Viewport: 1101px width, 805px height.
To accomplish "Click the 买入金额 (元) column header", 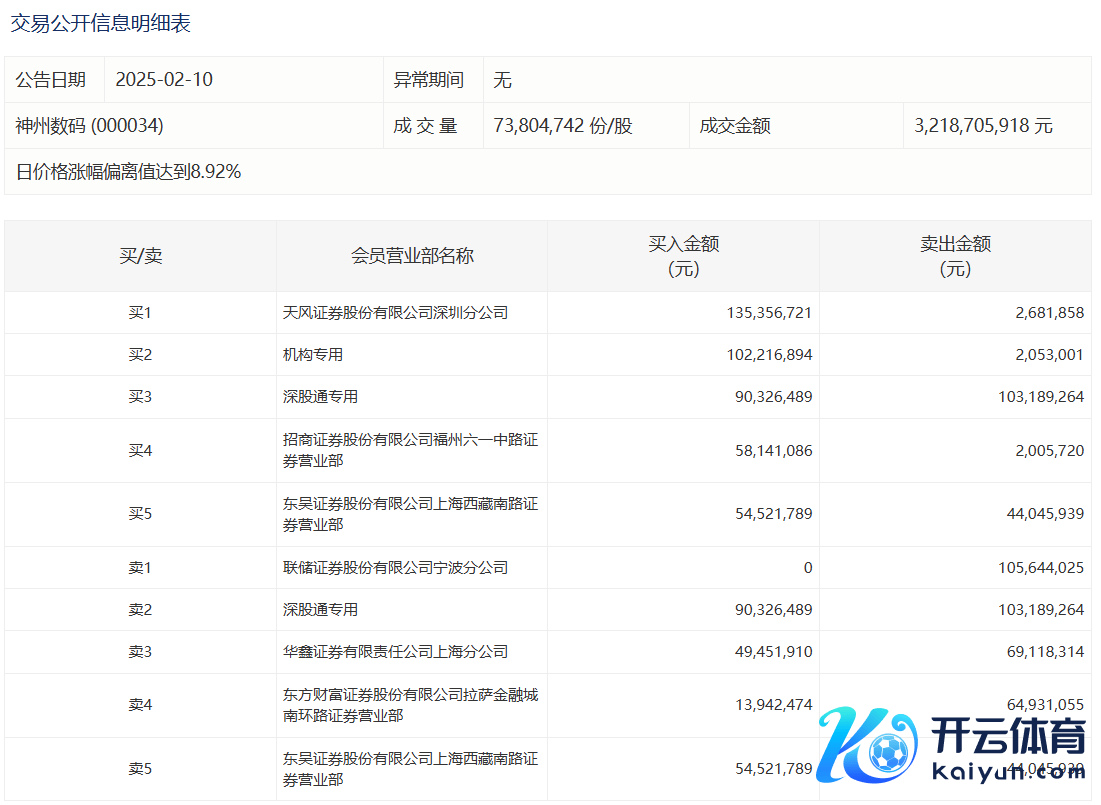I will pos(684,256).
